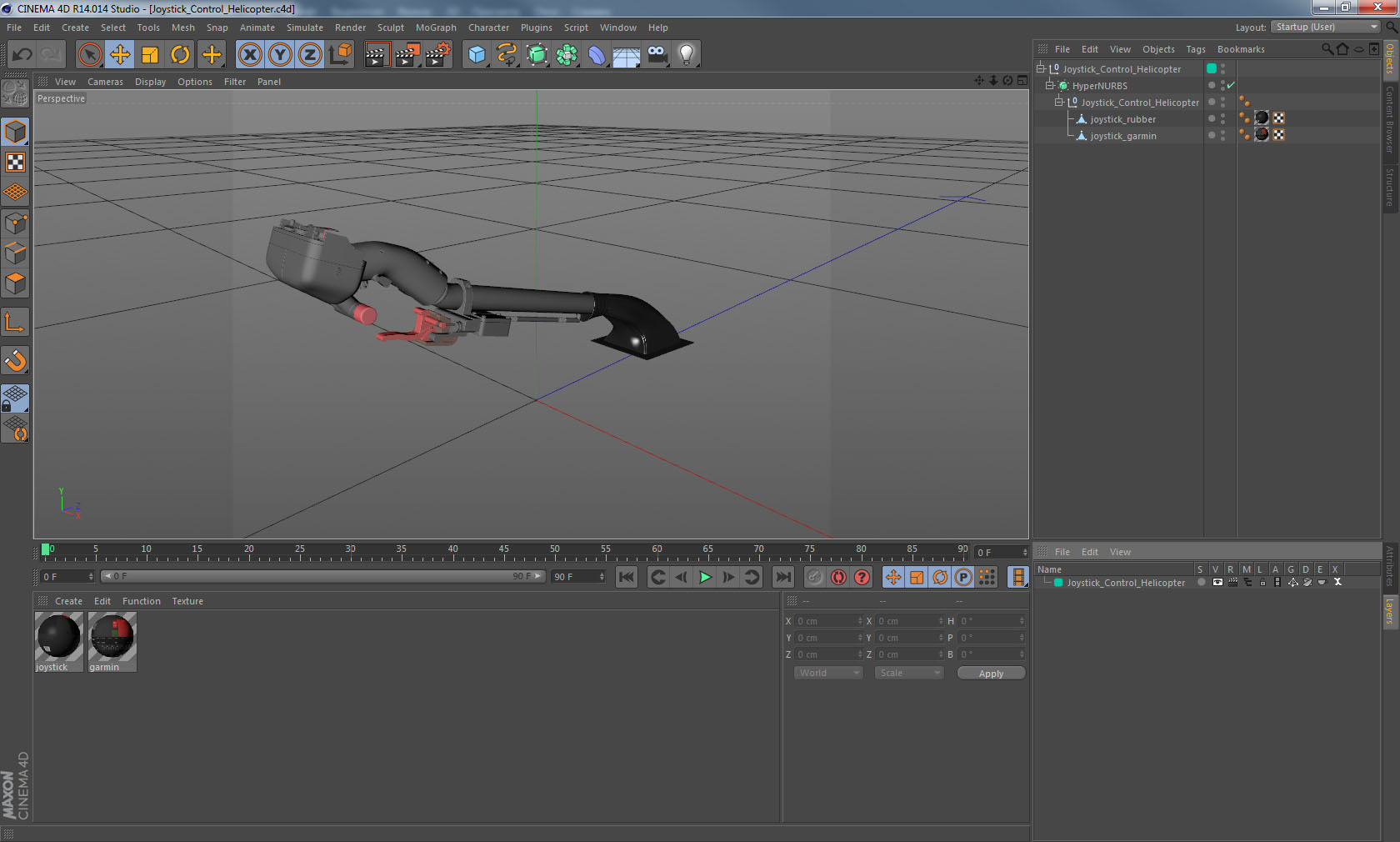Screen dimensions: 1400x842
Task: Toggle snapping magnet icon
Action: 15,361
